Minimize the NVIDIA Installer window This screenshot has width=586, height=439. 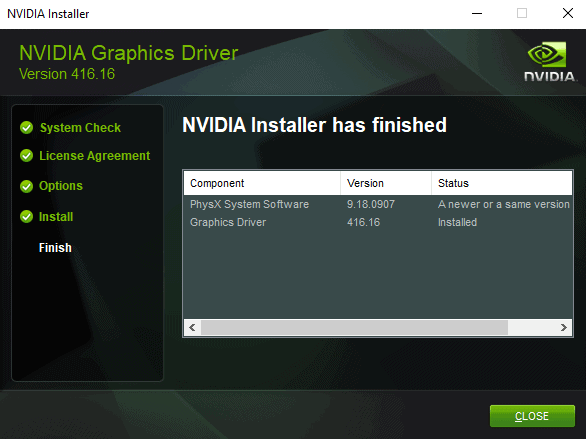tap(477, 14)
